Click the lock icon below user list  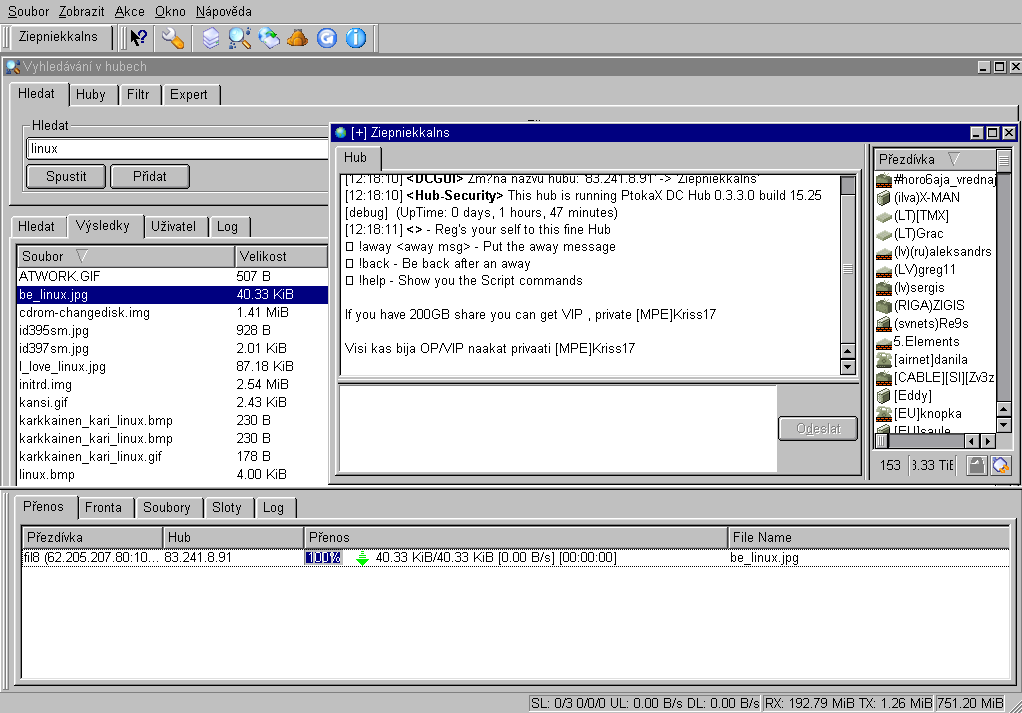click(x=976, y=465)
